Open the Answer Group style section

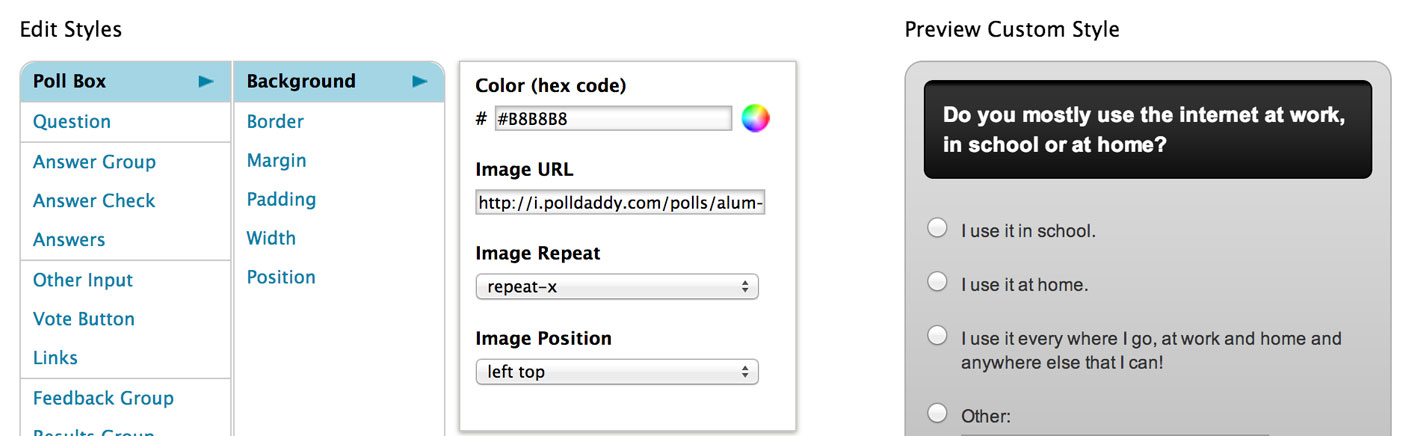click(94, 162)
